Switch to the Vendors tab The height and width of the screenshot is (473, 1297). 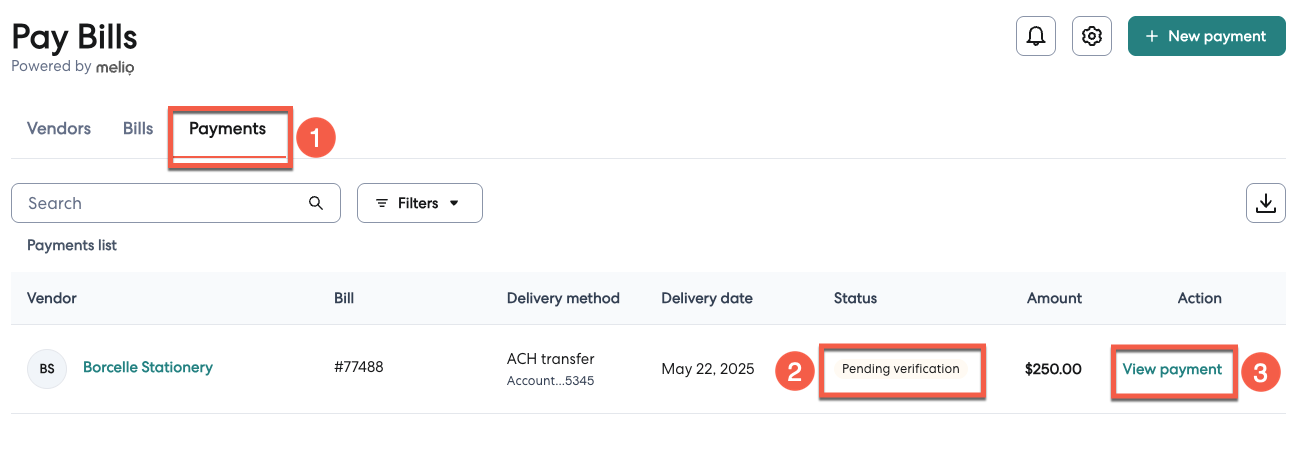pos(59,129)
